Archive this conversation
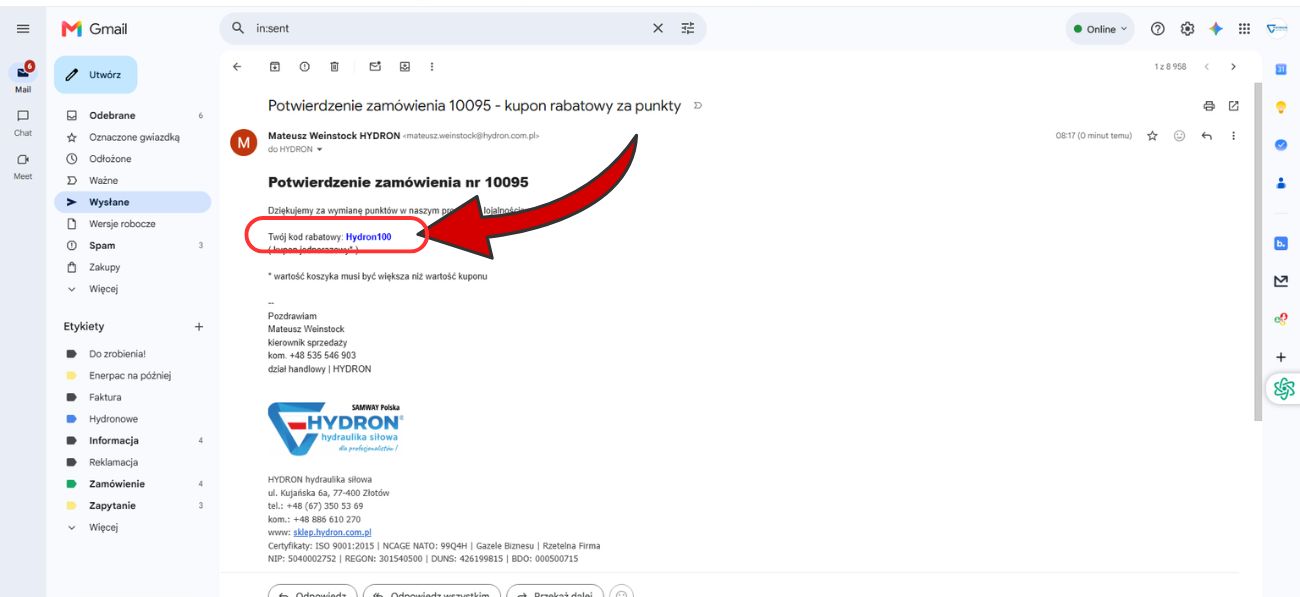The height and width of the screenshot is (597, 1300). [x=275, y=67]
